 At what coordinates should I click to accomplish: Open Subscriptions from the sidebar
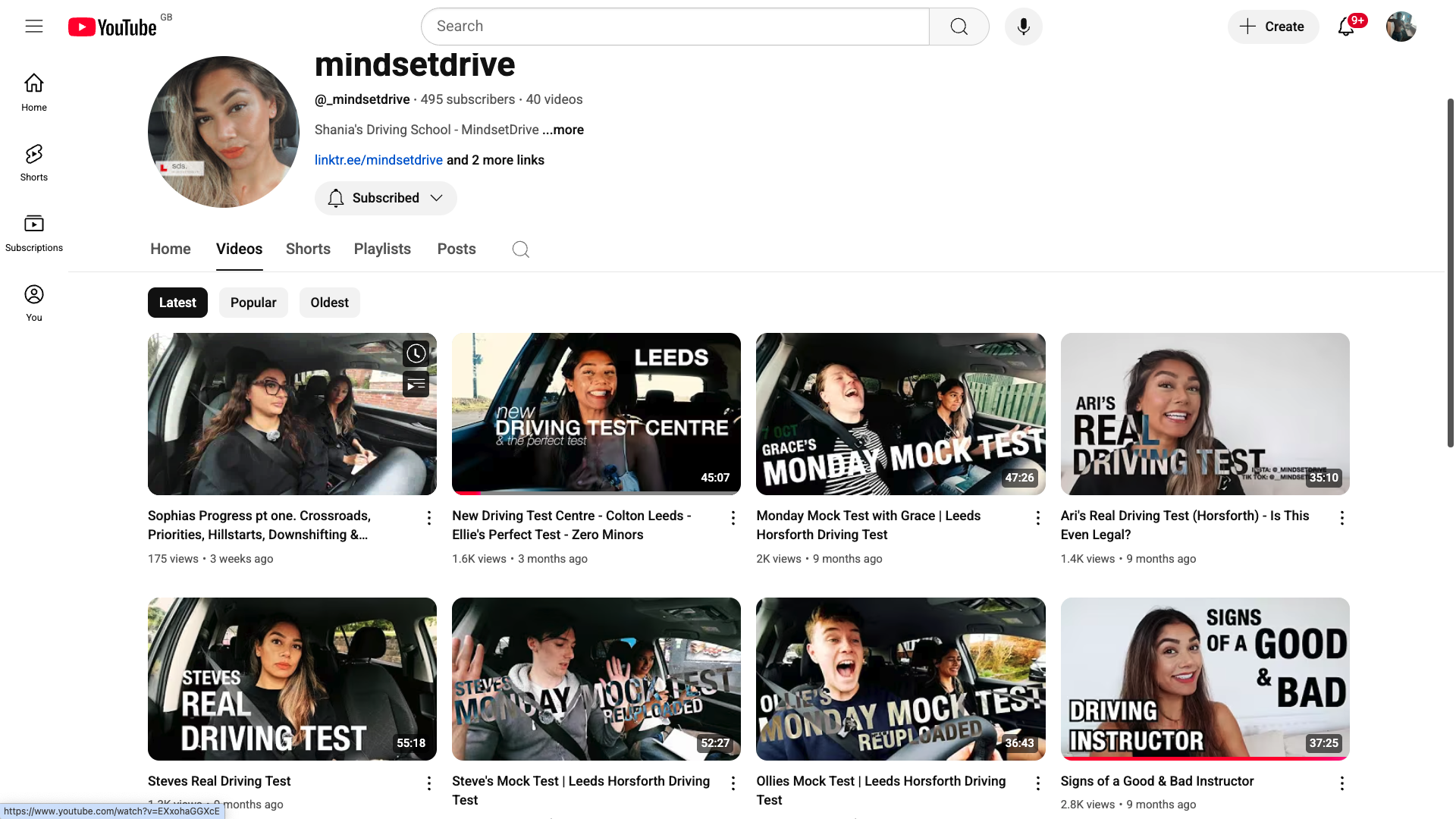pos(34,233)
